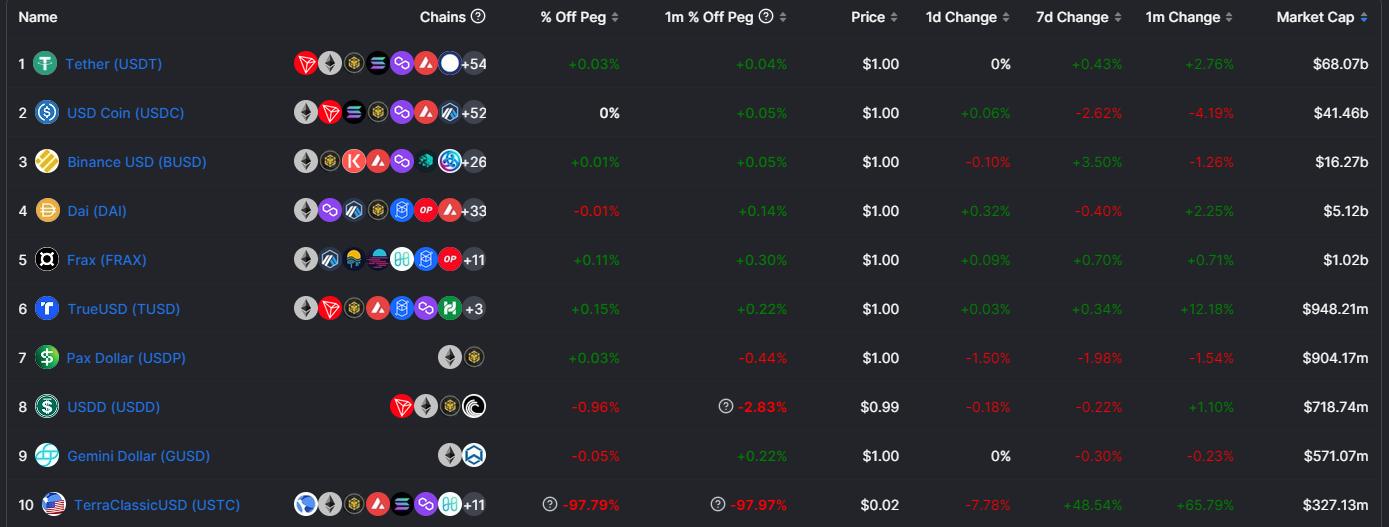Open the Pax Dollar (USDP) link
1389x527 pixels.
tap(126, 358)
